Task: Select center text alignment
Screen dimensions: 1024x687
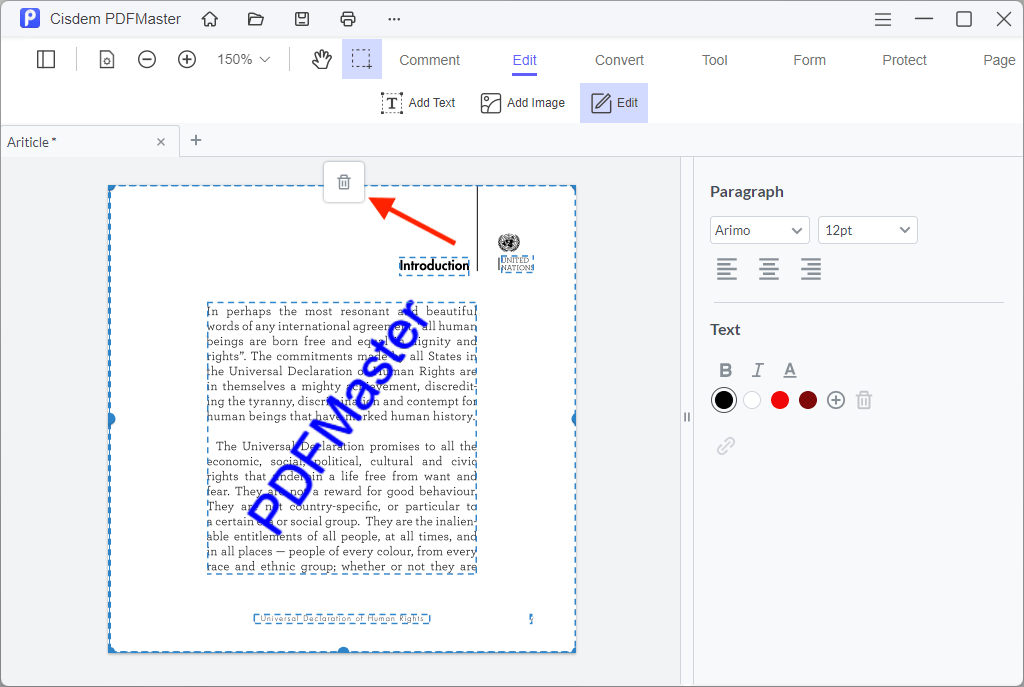Action: pyautogui.click(x=768, y=269)
